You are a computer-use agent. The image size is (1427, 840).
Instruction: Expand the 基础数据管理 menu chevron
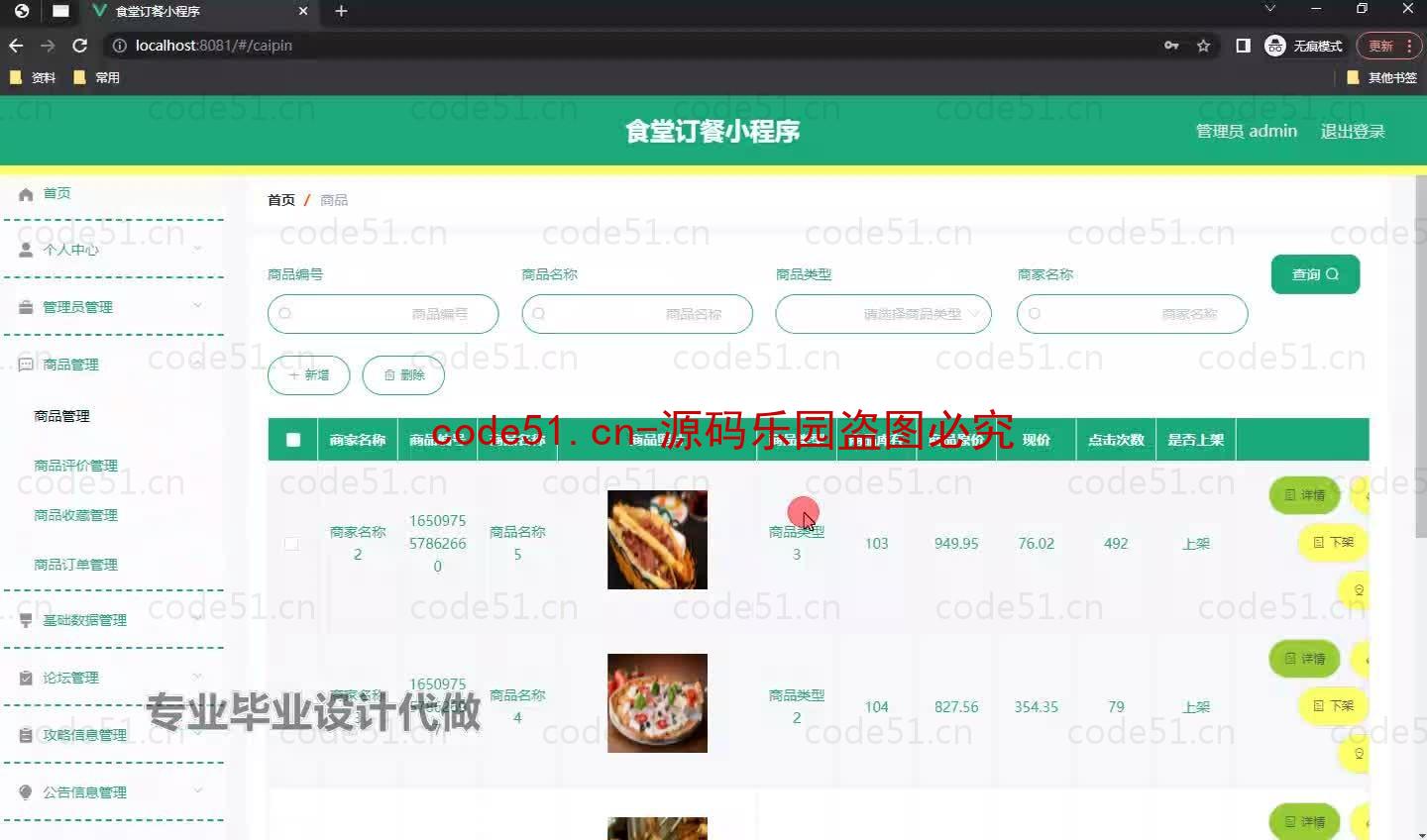coord(197,619)
